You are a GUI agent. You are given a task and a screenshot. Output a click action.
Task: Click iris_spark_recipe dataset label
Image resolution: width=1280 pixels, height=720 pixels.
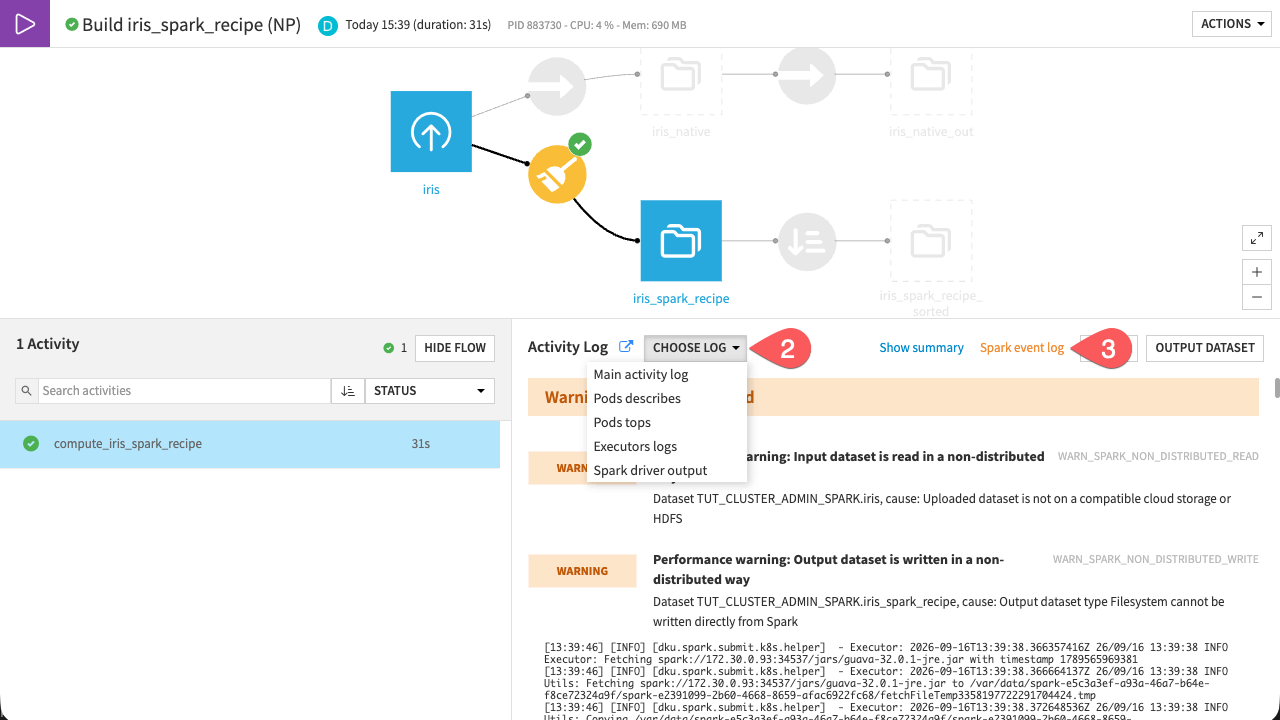[681, 298]
